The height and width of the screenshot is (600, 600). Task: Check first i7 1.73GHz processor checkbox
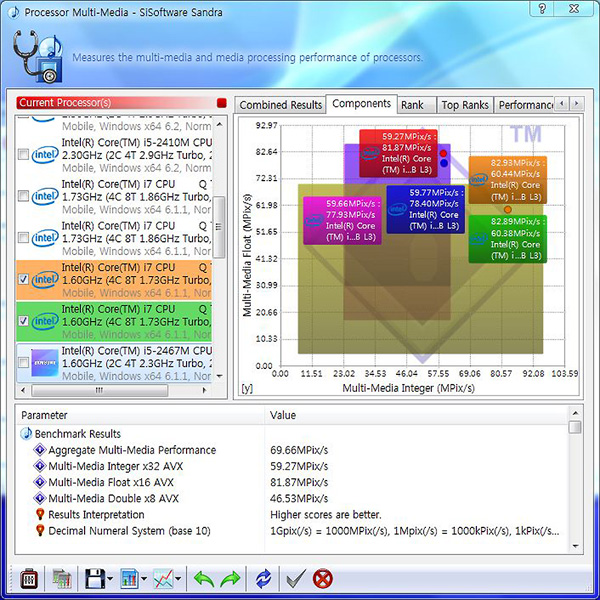tap(23, 196)
